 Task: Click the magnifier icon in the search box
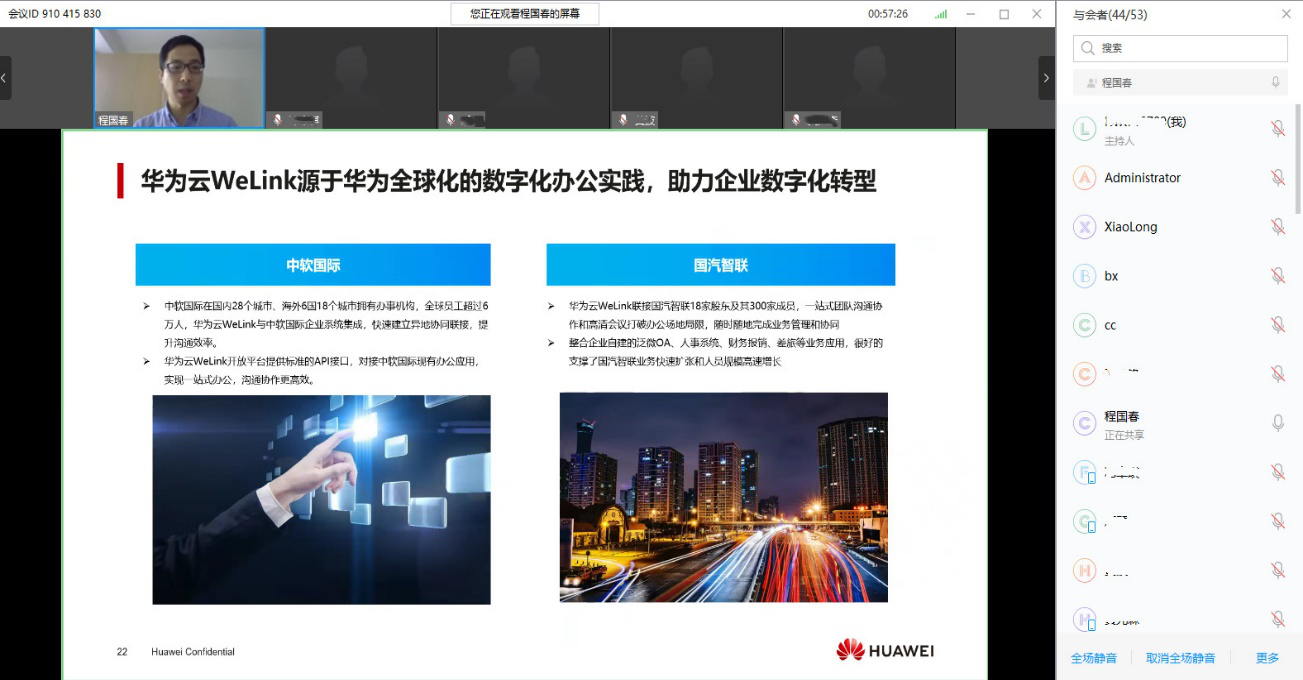[x=1088, y=48]
